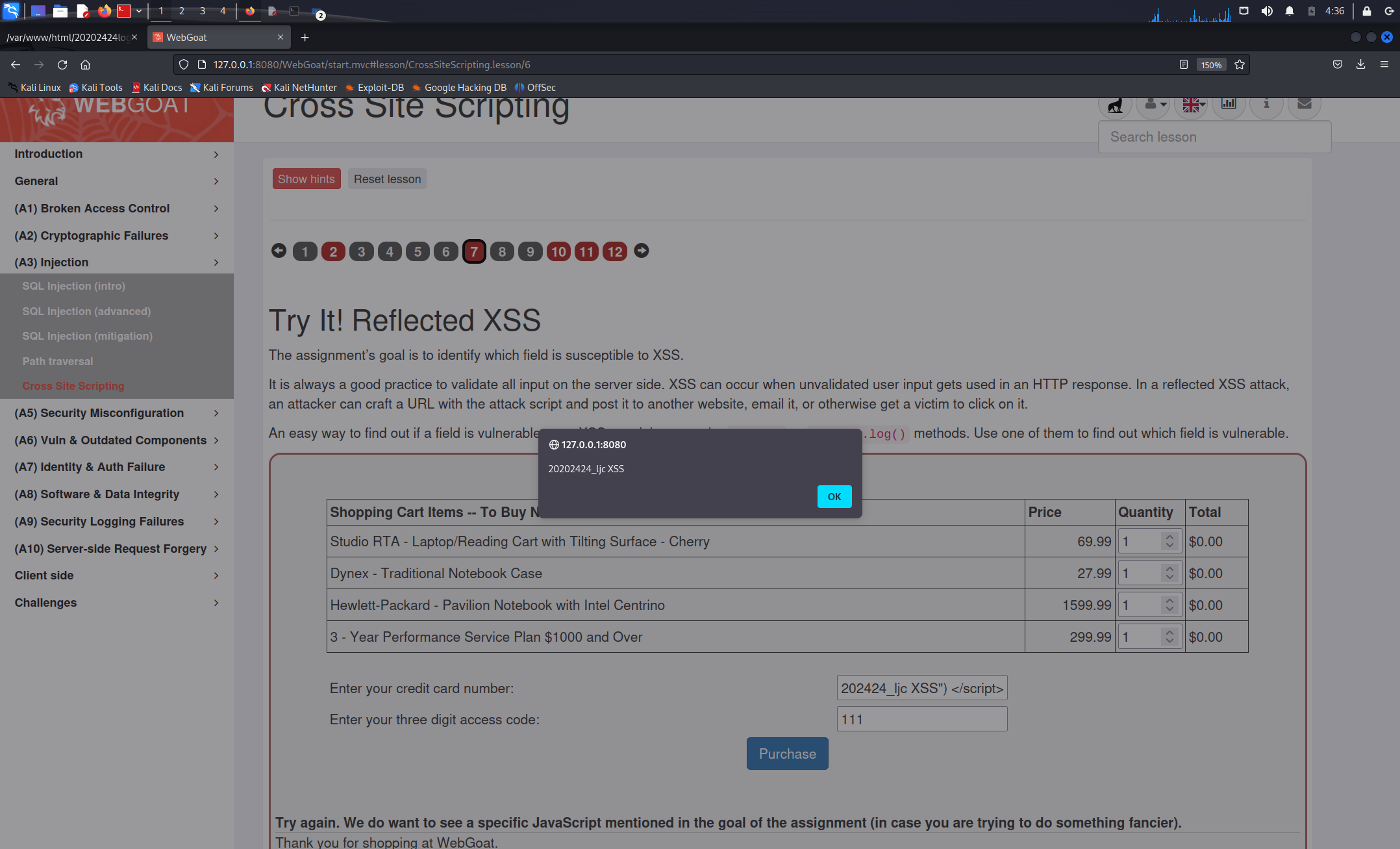This screenshot has width=1400, height=849.
Task: Expand (A1) Broken Access Control
Action: (x=117, y=209)
